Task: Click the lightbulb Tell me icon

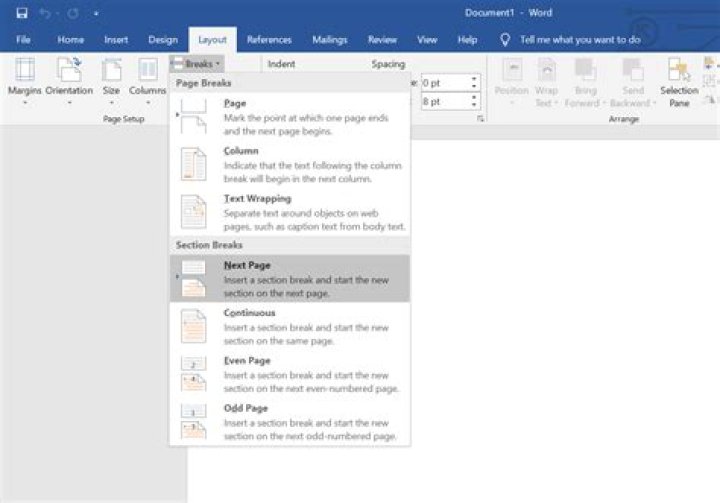Action: click(505, 40)
